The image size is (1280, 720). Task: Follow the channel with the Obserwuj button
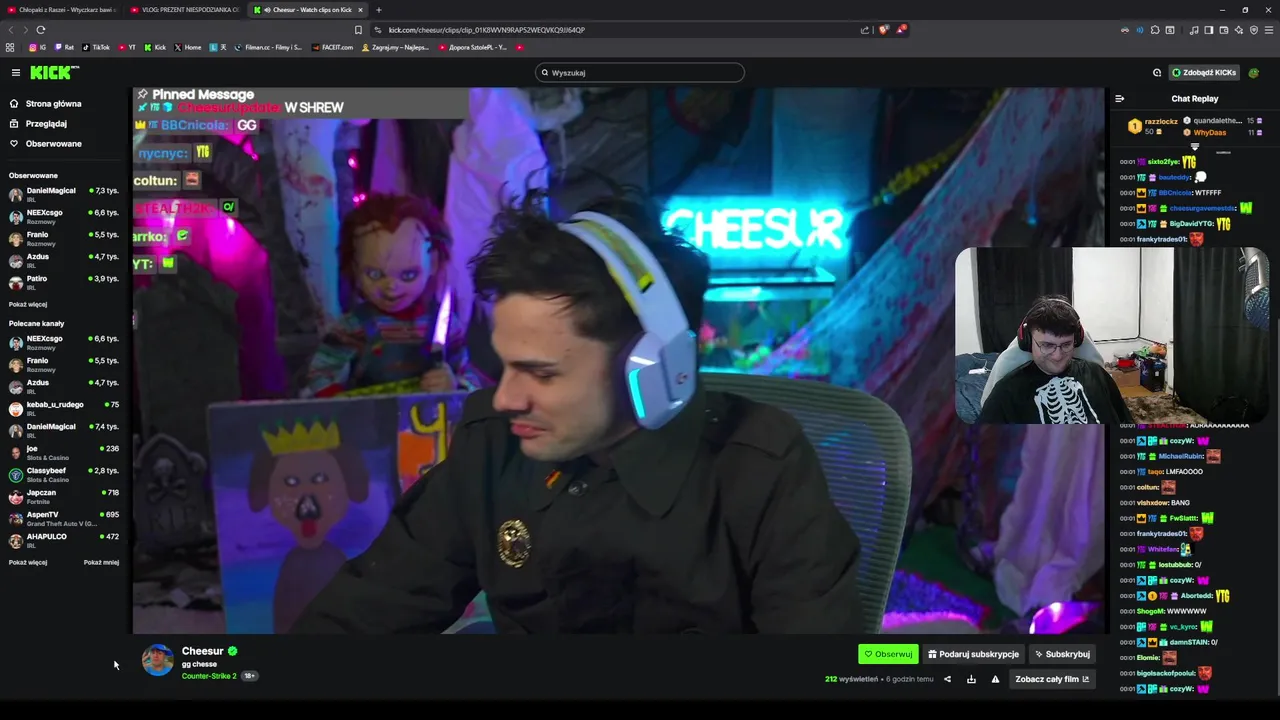pos(888,654)
